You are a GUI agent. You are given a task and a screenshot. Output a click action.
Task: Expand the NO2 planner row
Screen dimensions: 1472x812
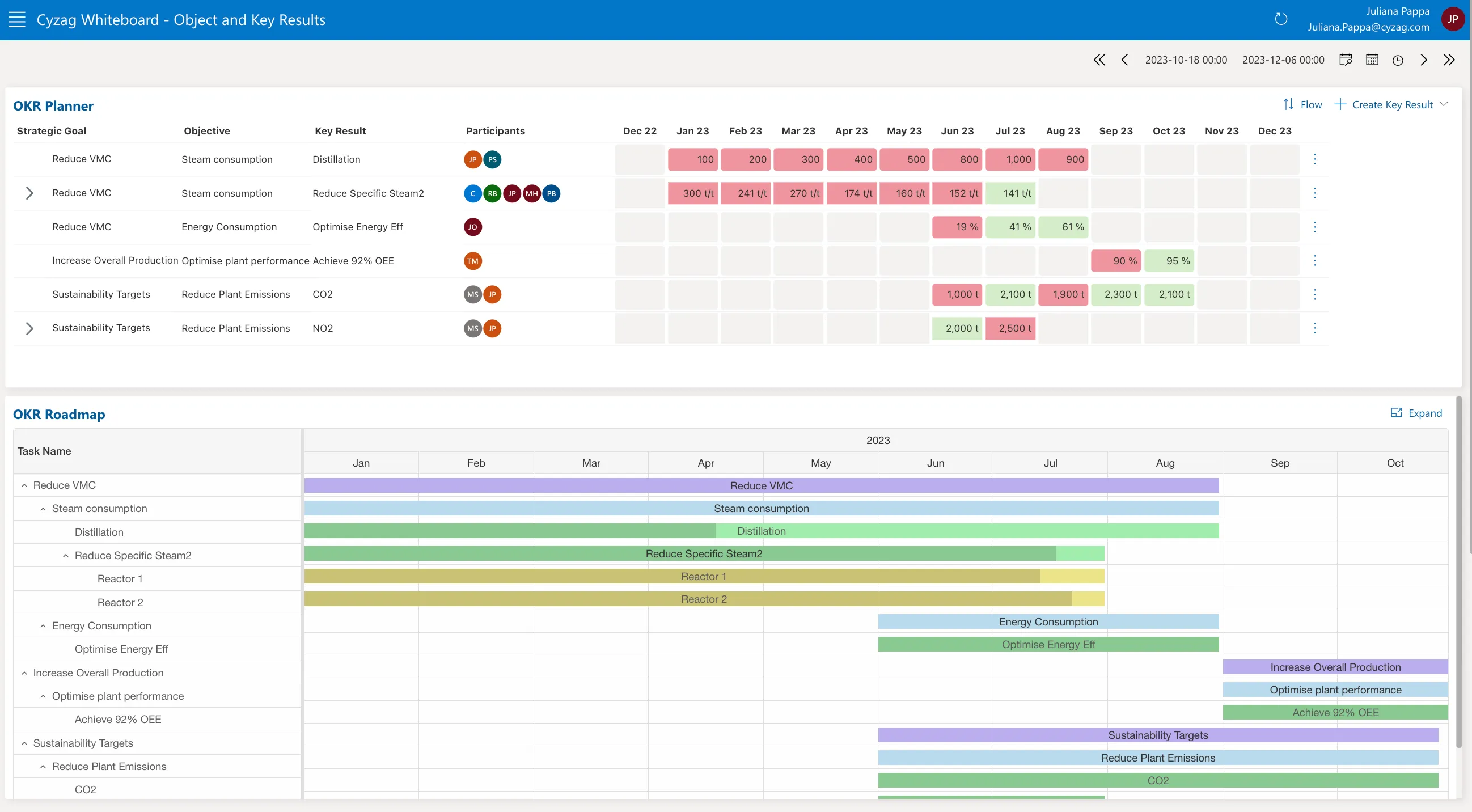[29, 328]
